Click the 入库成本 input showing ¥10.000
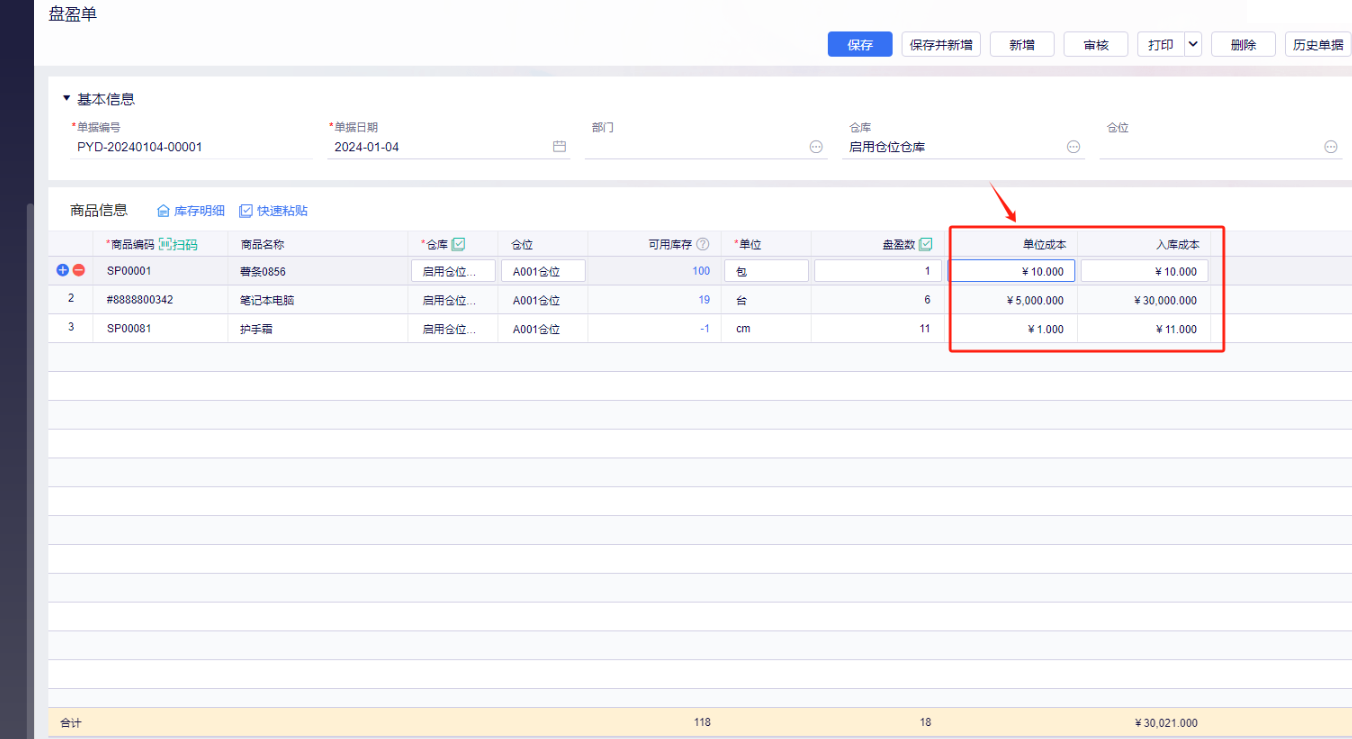The width and height of the screenshot is (1352, 739). (x=1144, y=271)
